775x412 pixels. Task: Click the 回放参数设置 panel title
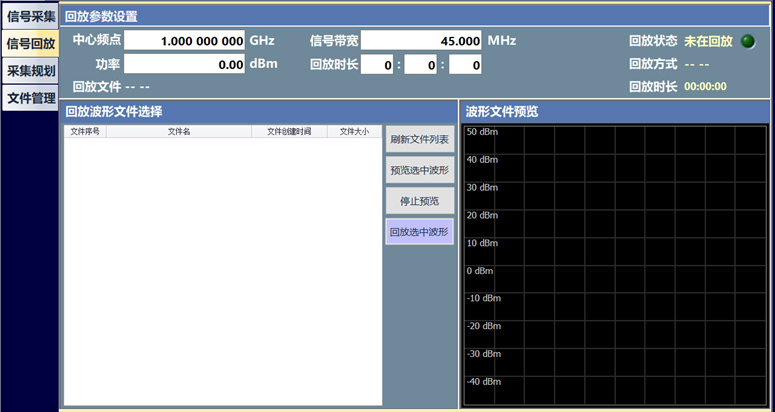point(101,17)
